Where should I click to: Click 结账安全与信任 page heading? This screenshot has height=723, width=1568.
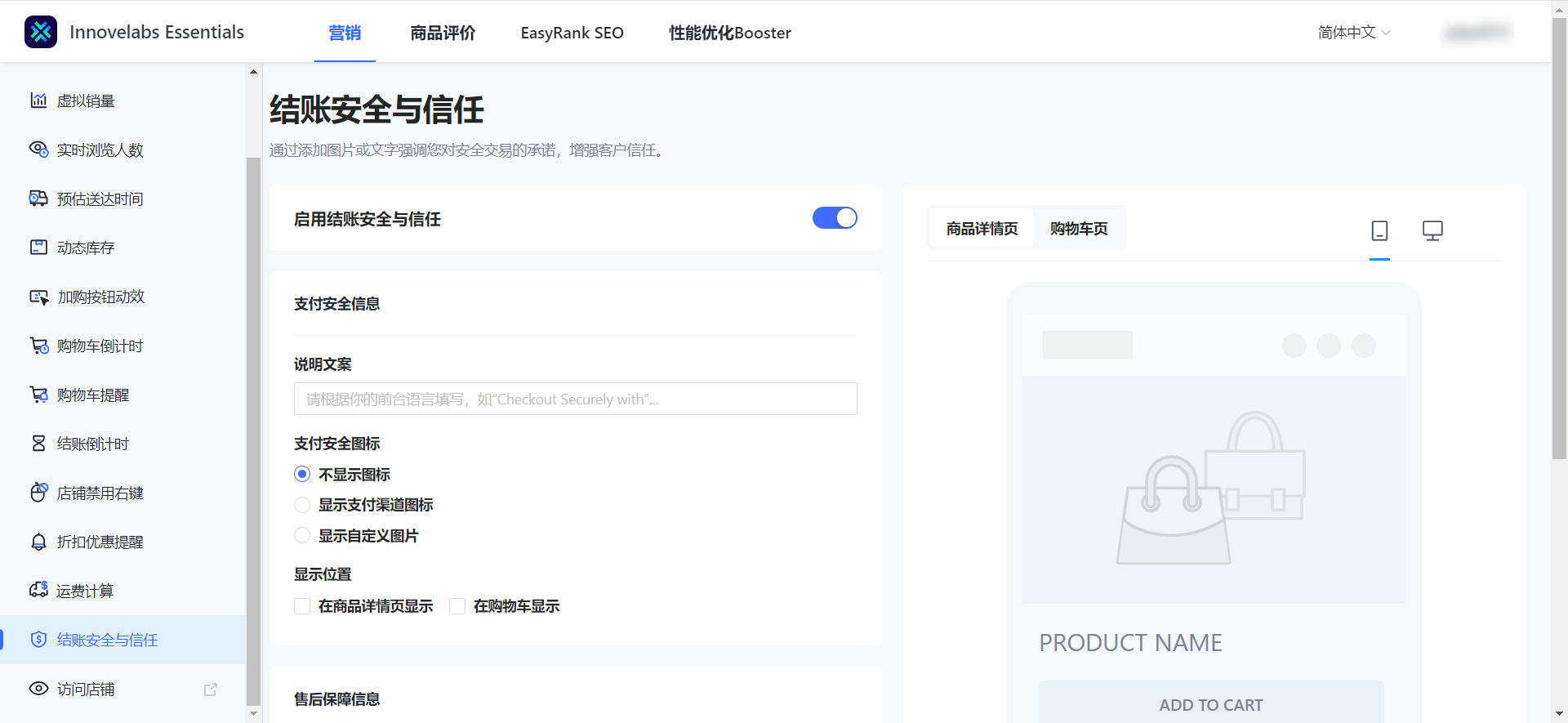pos(376,109)
